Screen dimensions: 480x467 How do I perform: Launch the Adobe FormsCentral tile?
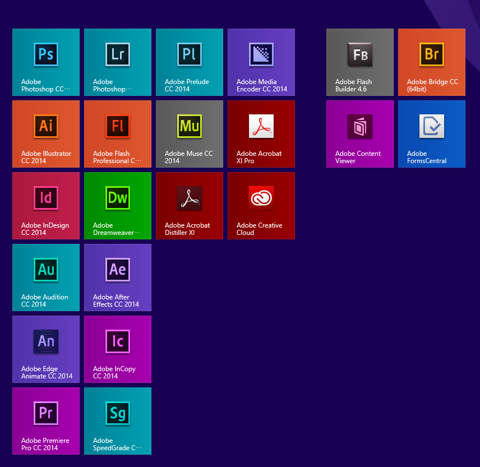coord(432,134)
